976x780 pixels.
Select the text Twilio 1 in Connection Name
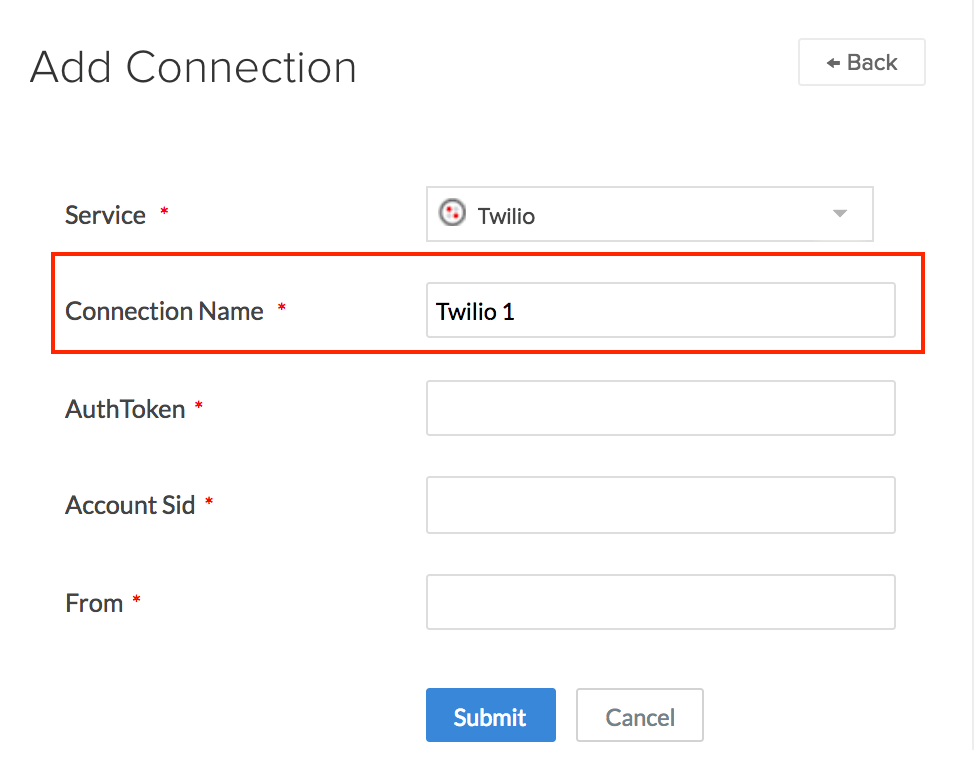click(474, 310)
